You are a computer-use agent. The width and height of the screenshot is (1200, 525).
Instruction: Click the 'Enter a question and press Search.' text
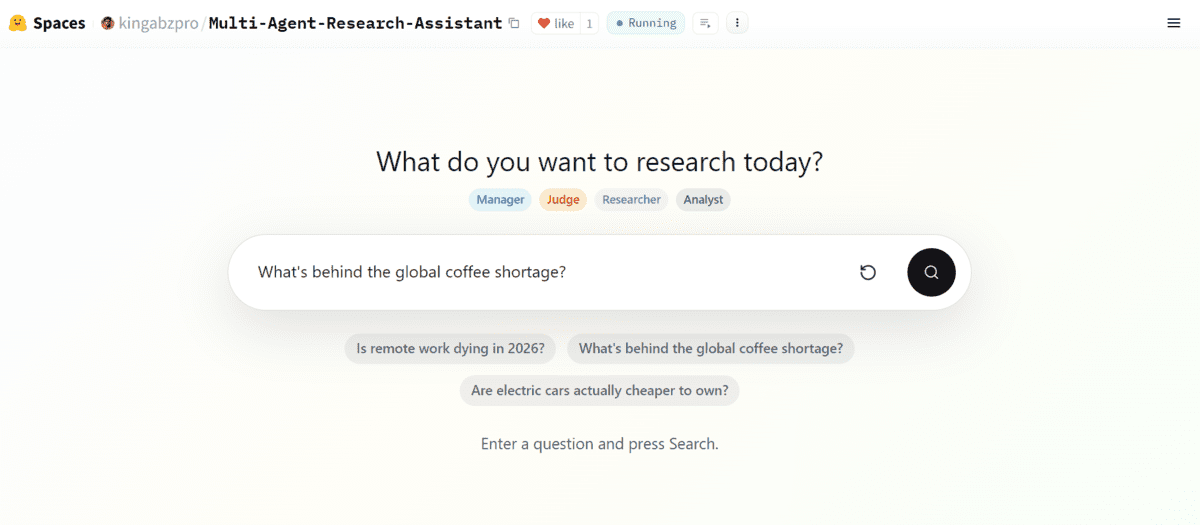pyautogui.click(x=600, y=444)
